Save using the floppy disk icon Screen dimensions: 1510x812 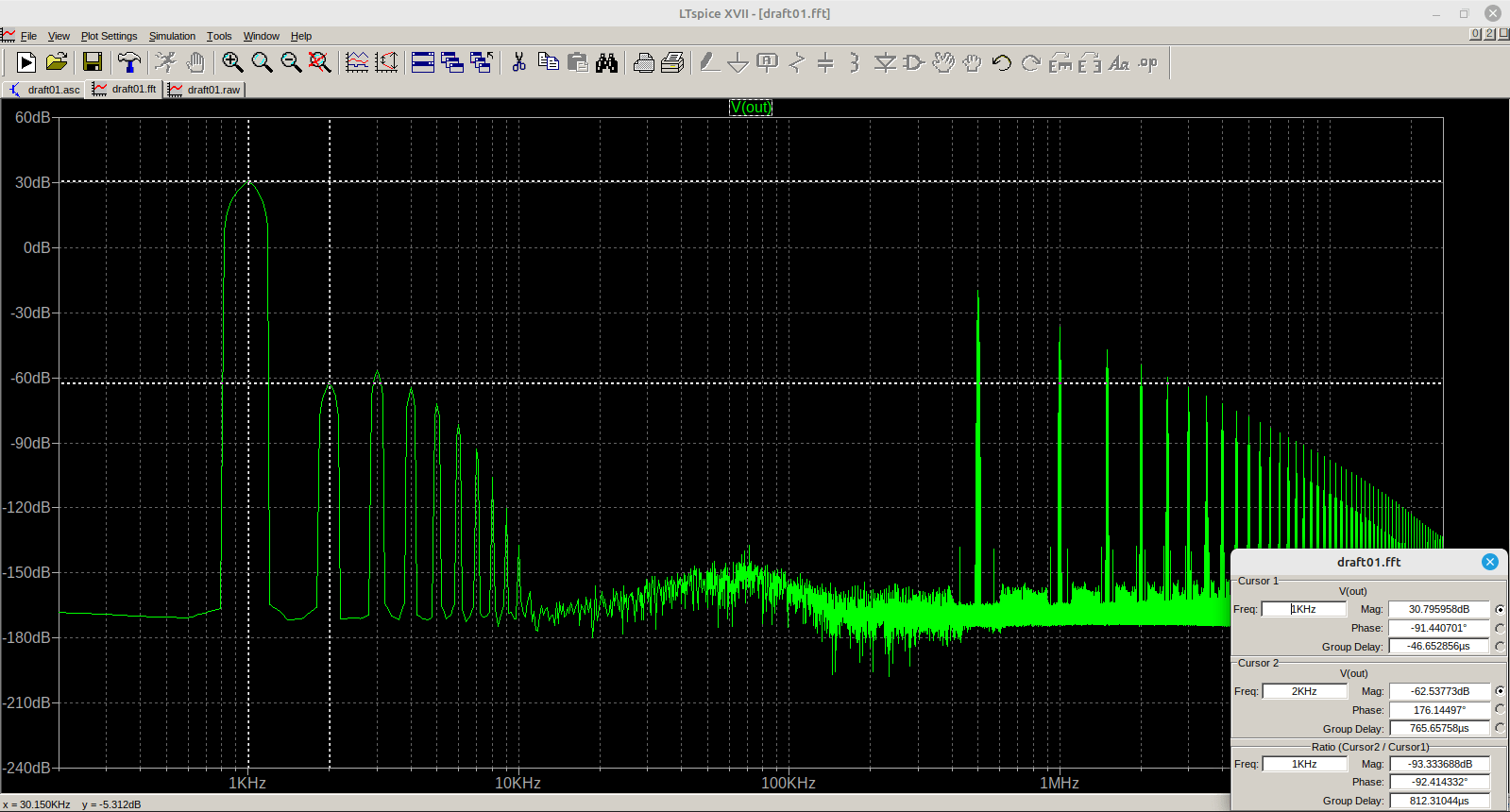click(x=93, y=62)
